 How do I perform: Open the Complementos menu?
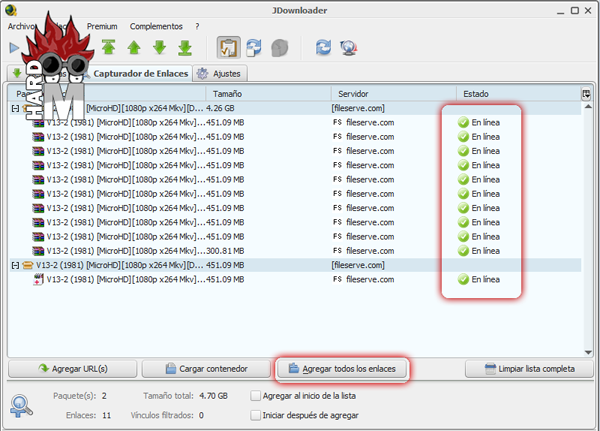[x=156, y=26]
